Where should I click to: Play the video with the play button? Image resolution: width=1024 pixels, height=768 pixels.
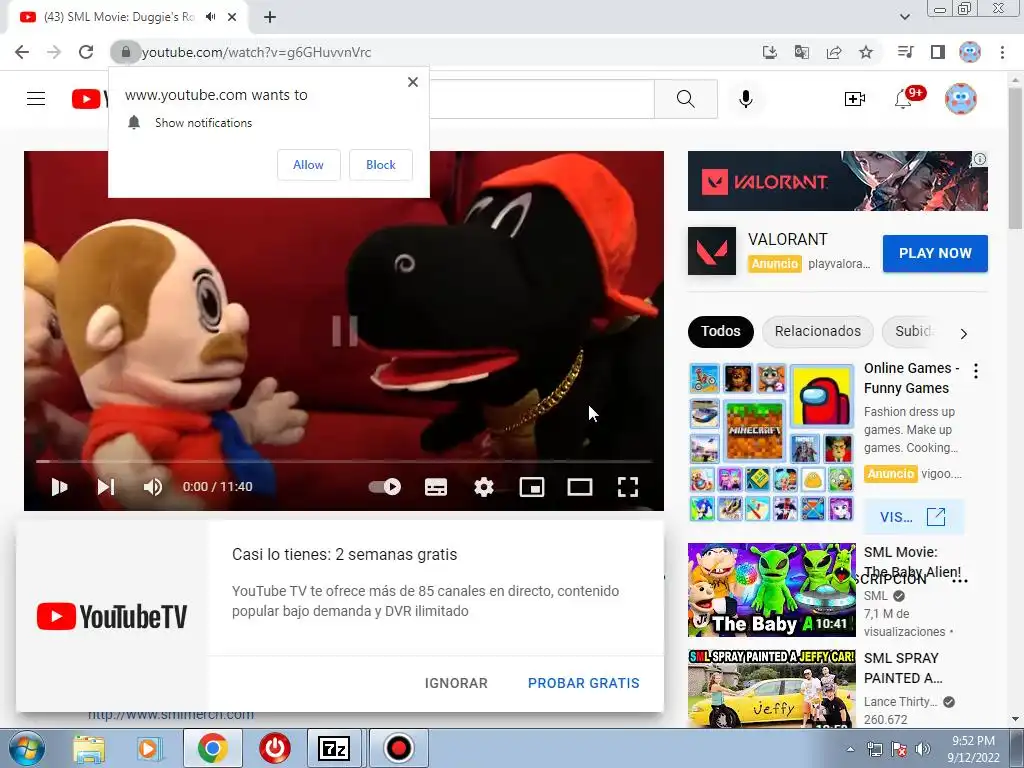click(x=59, y=487)
